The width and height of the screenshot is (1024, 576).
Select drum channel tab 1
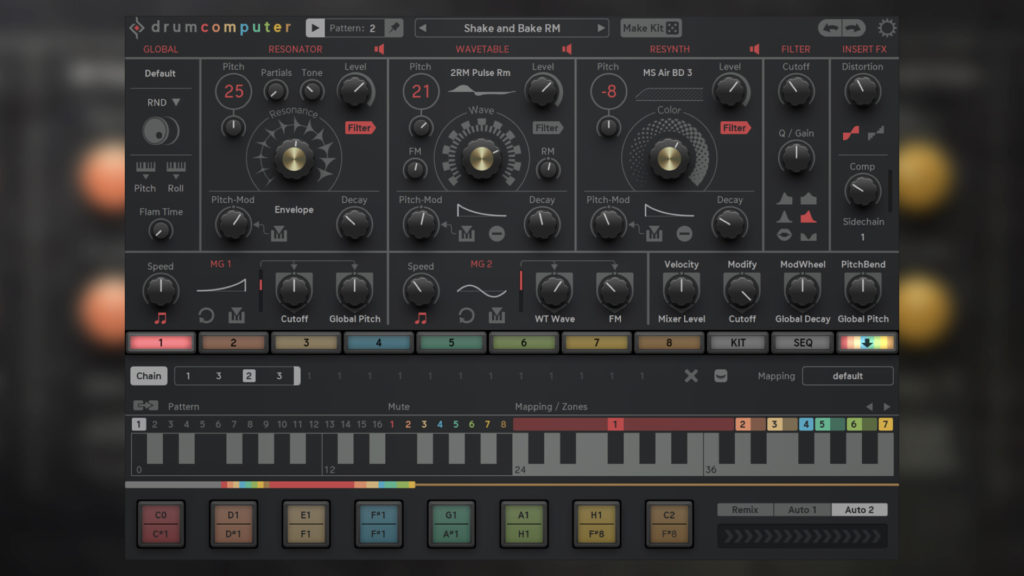click(x=161, y=343)
